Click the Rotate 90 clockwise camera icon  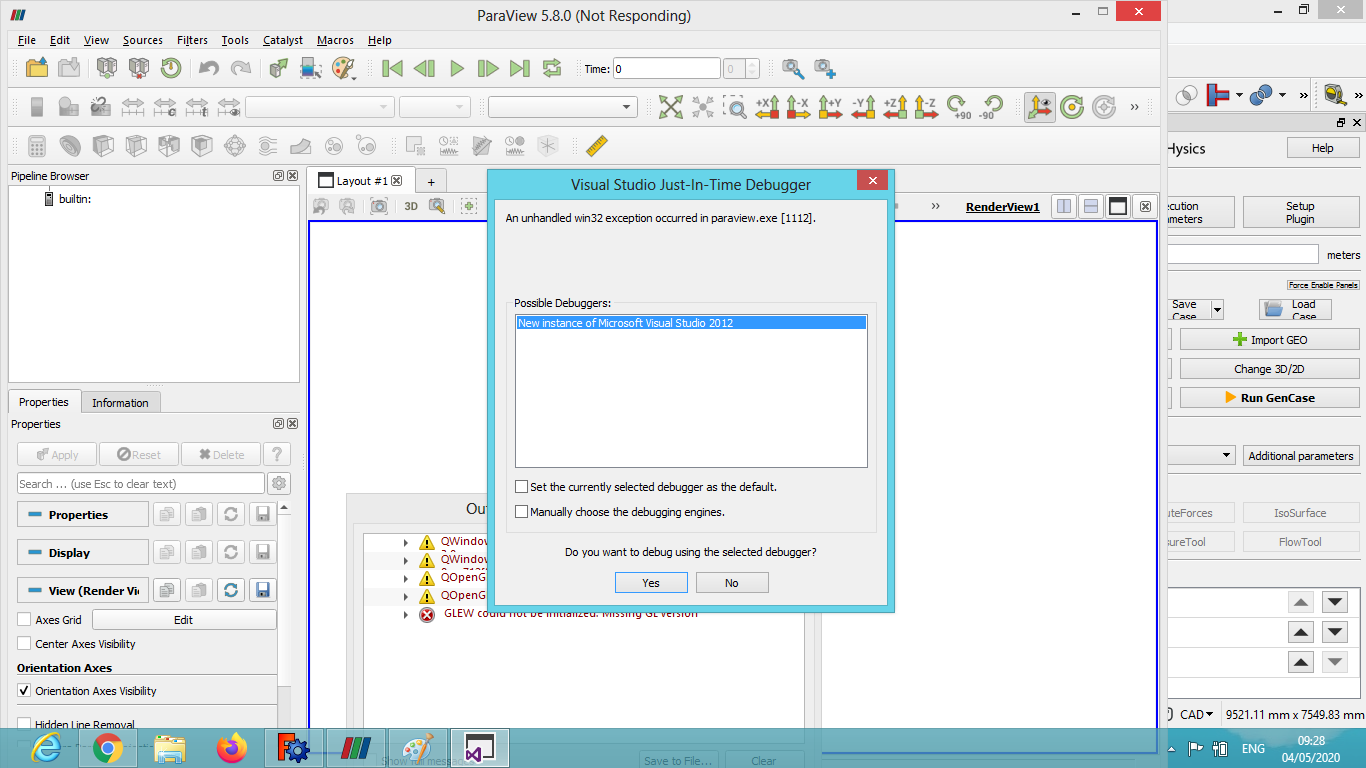coord(957,106)
